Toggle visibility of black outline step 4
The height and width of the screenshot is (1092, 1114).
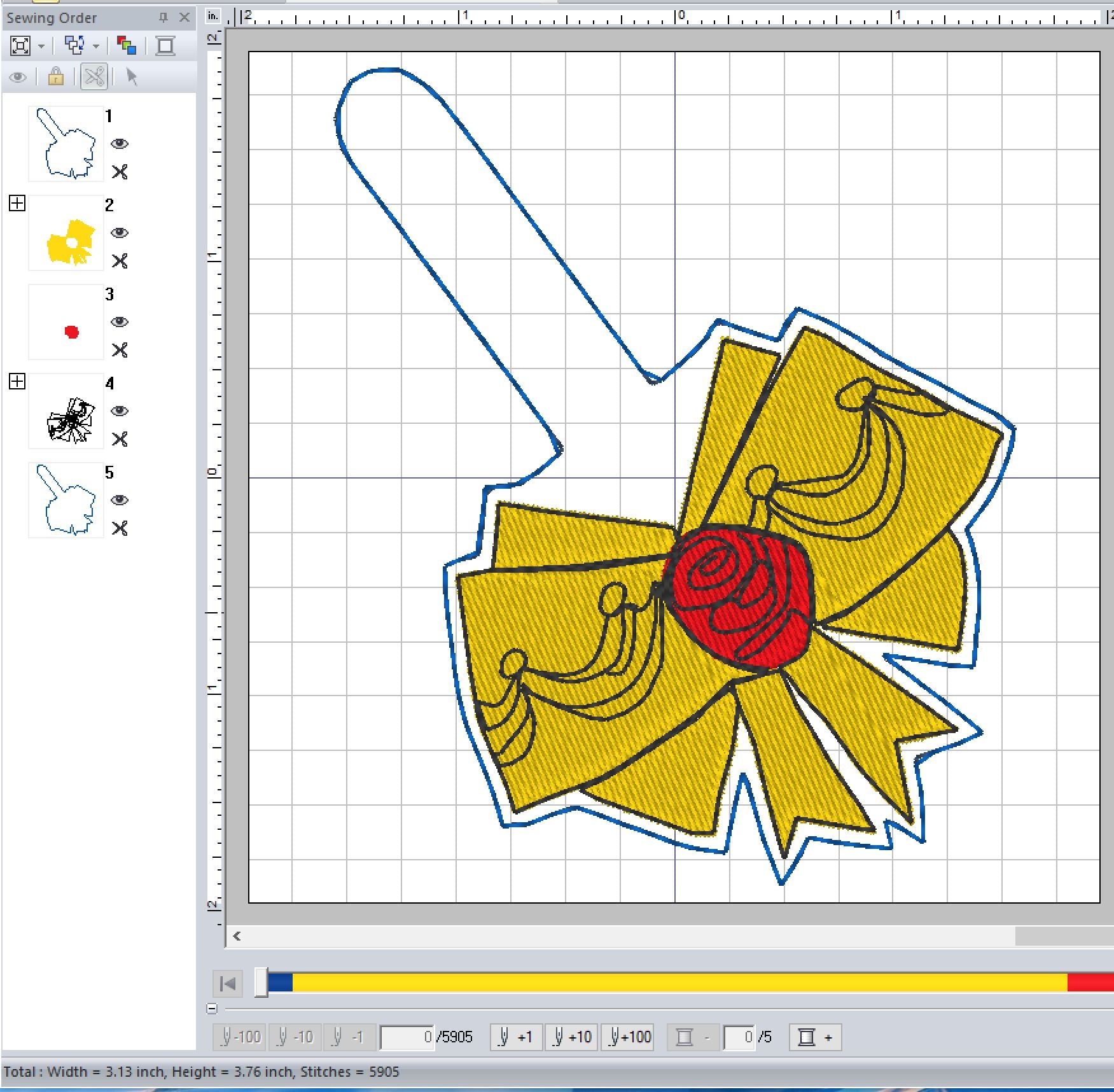pos(120,411)
